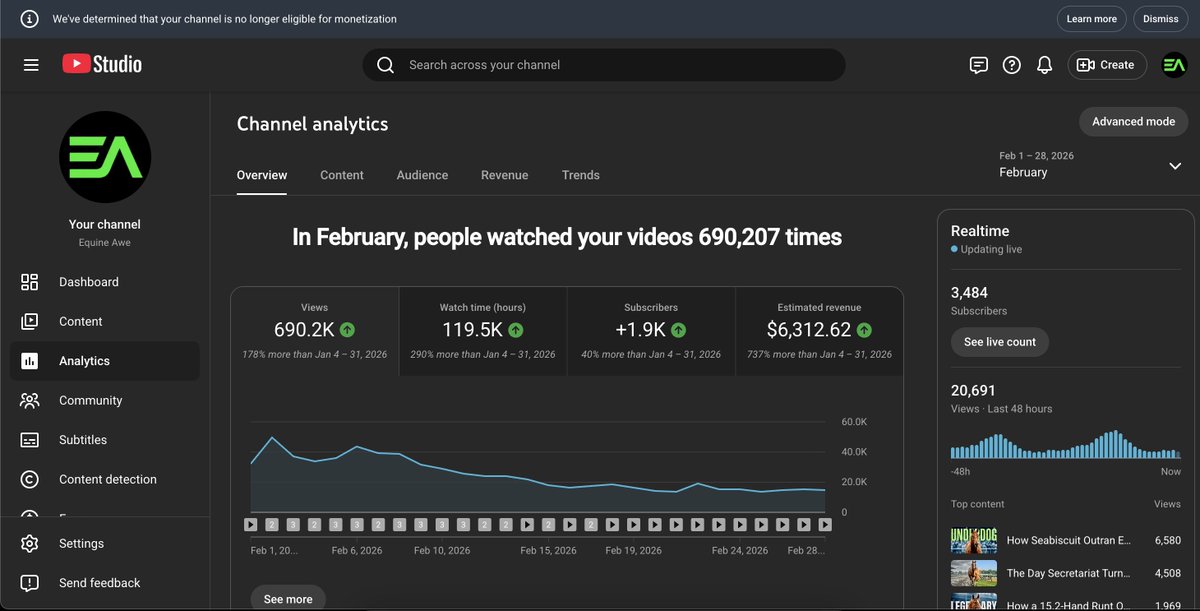1200x611 pixels.
Task: Click the Create button
Action: point(1107,65)
